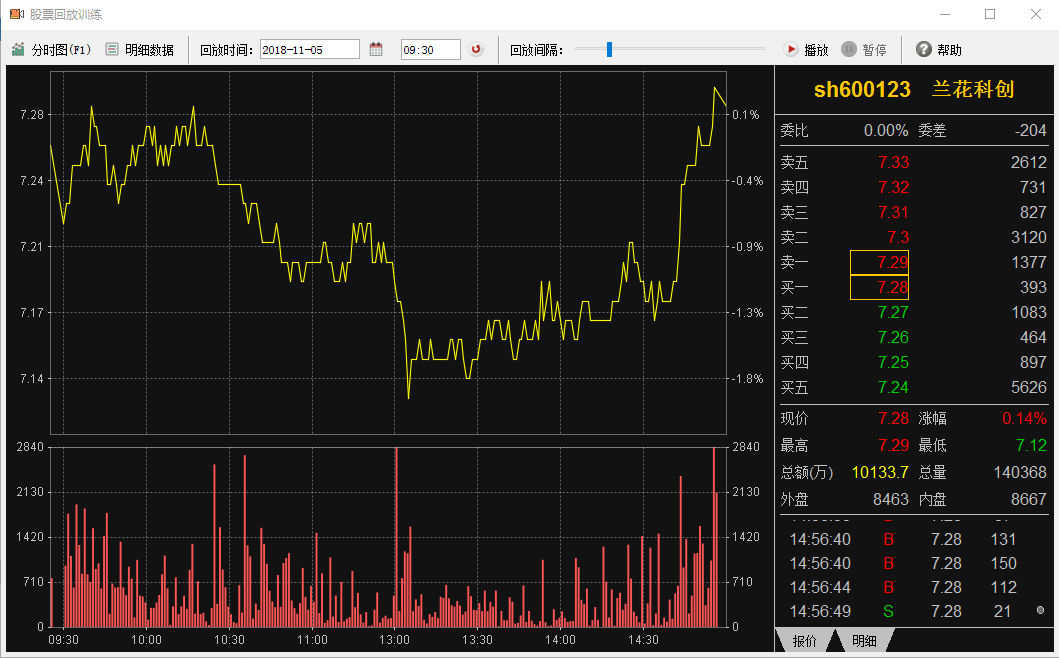This screenshot has height=658, width=1059.
Task: Click the stock code sh600123 header
Action: pyautogui.click(x=862, y=90)
